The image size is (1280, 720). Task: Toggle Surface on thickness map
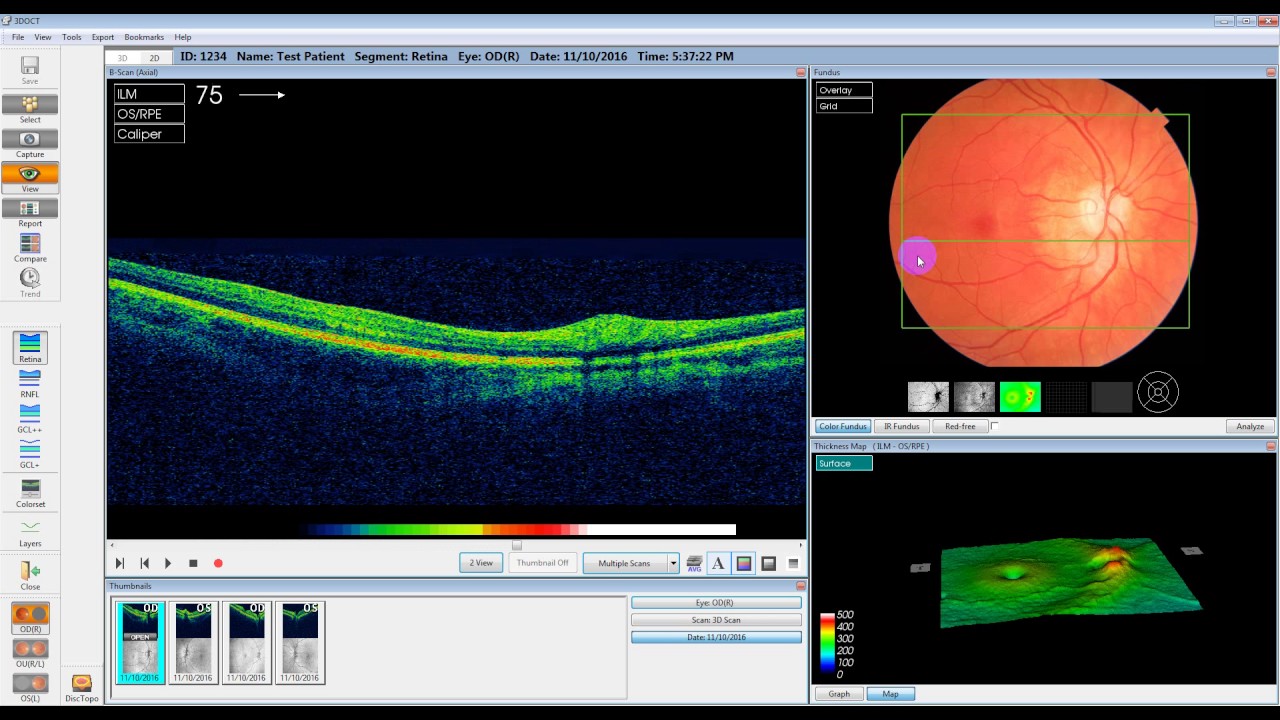pyautogui.click(x=844, y=463)
